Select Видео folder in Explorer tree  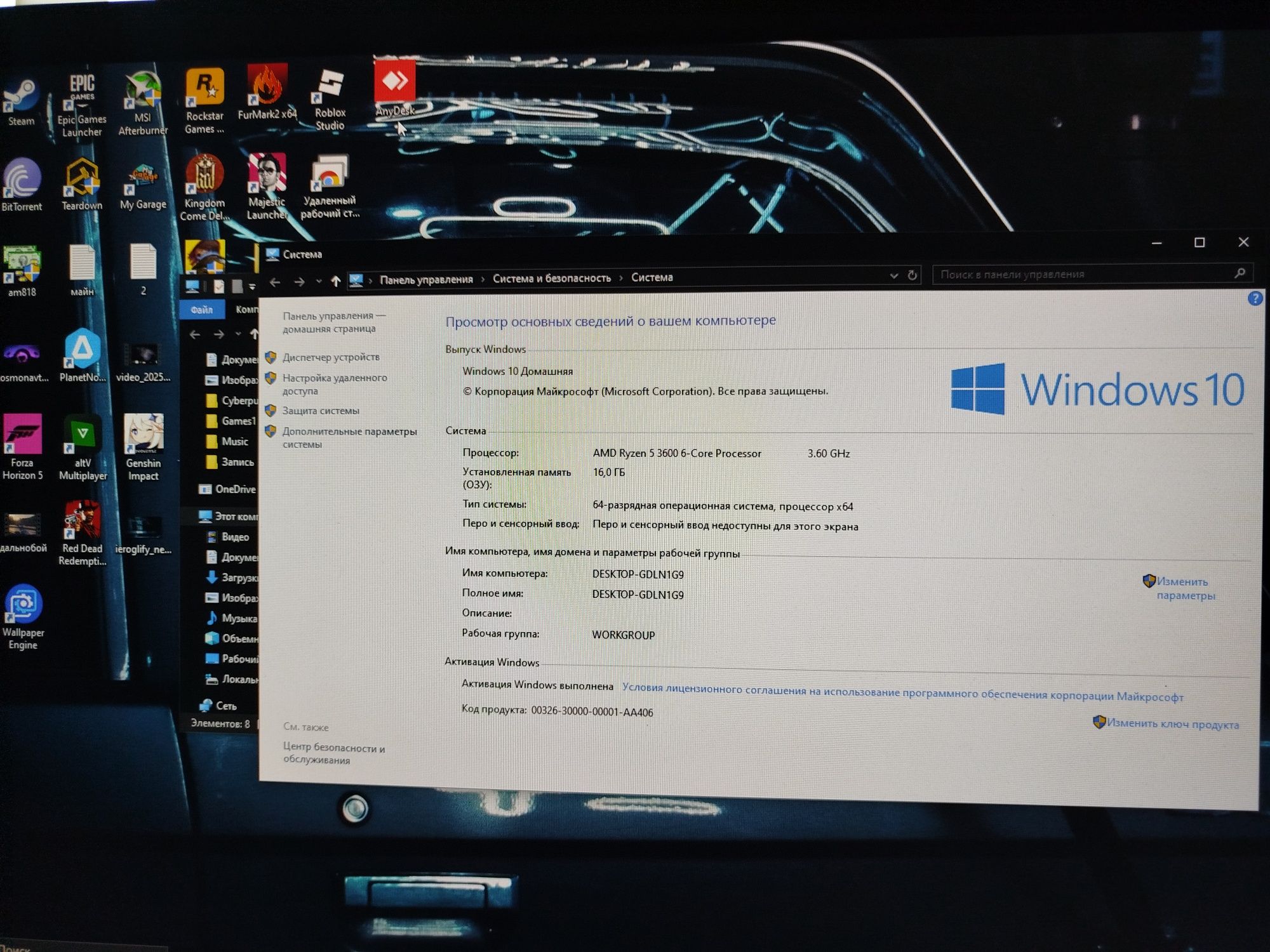click(227, 537)
